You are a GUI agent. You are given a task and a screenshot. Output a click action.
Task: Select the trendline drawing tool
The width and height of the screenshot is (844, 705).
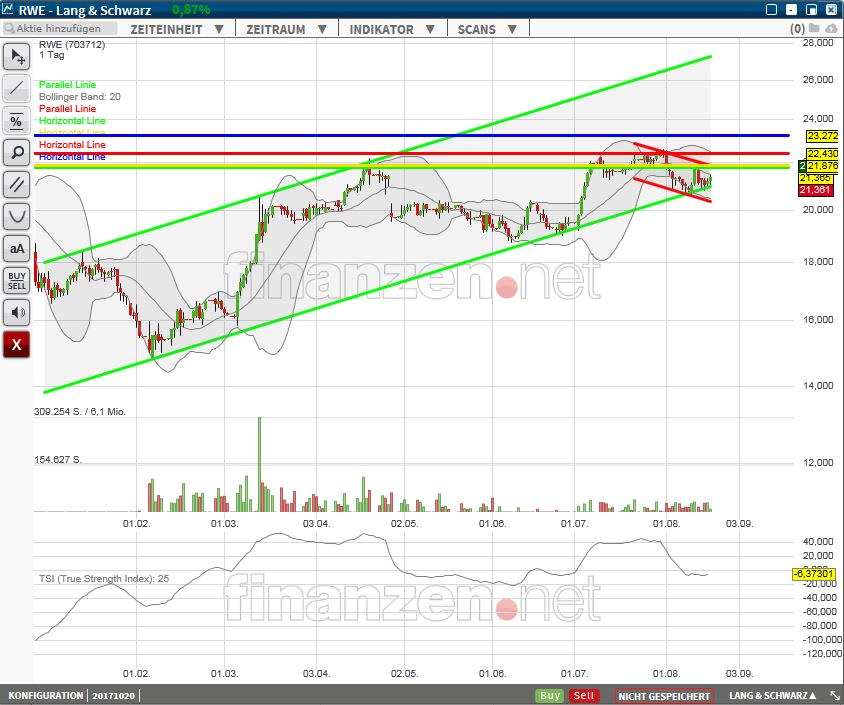coord(16,88)
